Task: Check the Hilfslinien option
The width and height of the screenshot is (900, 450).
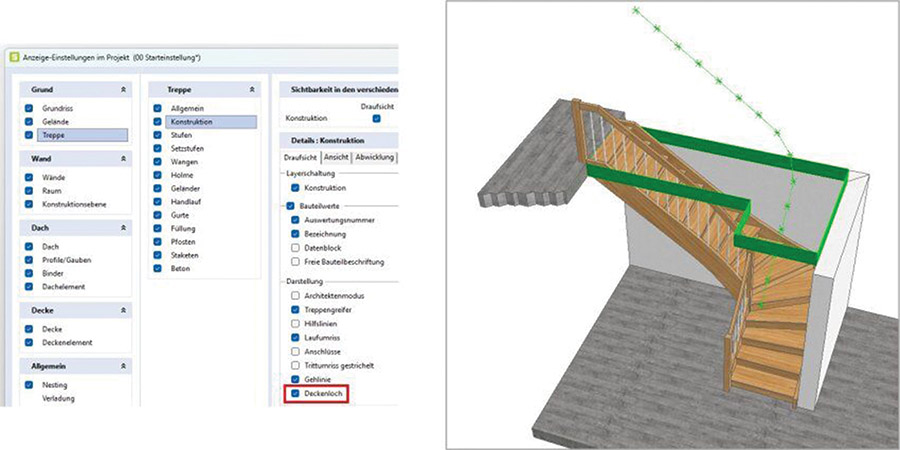Action: [x=294, y=324]
